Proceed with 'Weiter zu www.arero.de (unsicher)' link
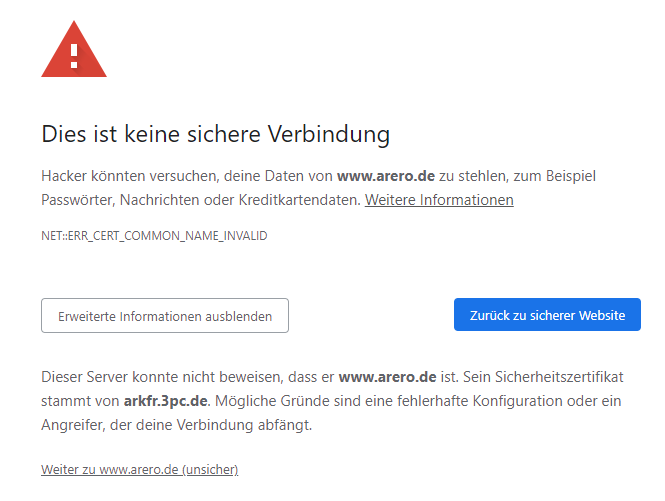 tap(140, 470)
